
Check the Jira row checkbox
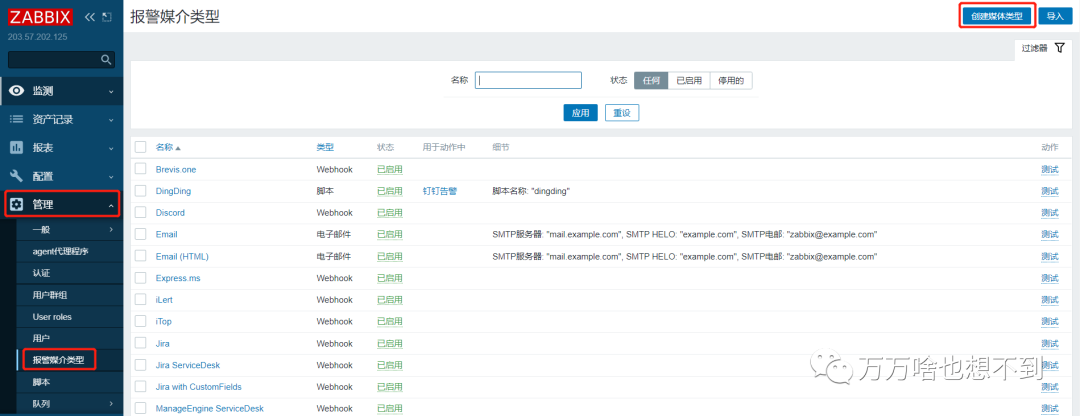click(x=141, y=343)
